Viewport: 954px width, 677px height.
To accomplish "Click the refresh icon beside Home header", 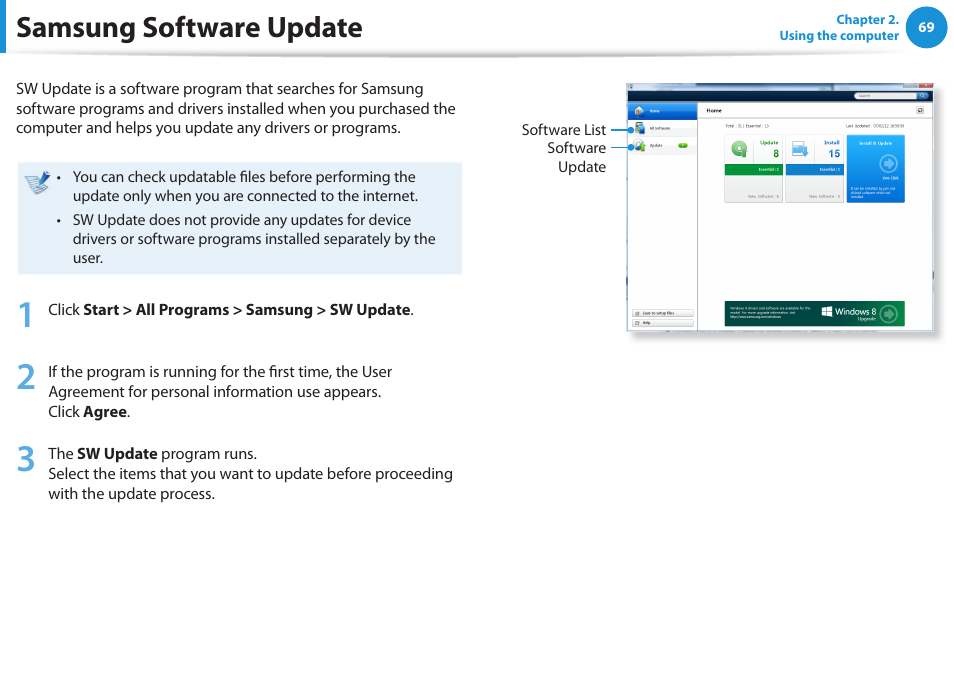I will (920, 110).
